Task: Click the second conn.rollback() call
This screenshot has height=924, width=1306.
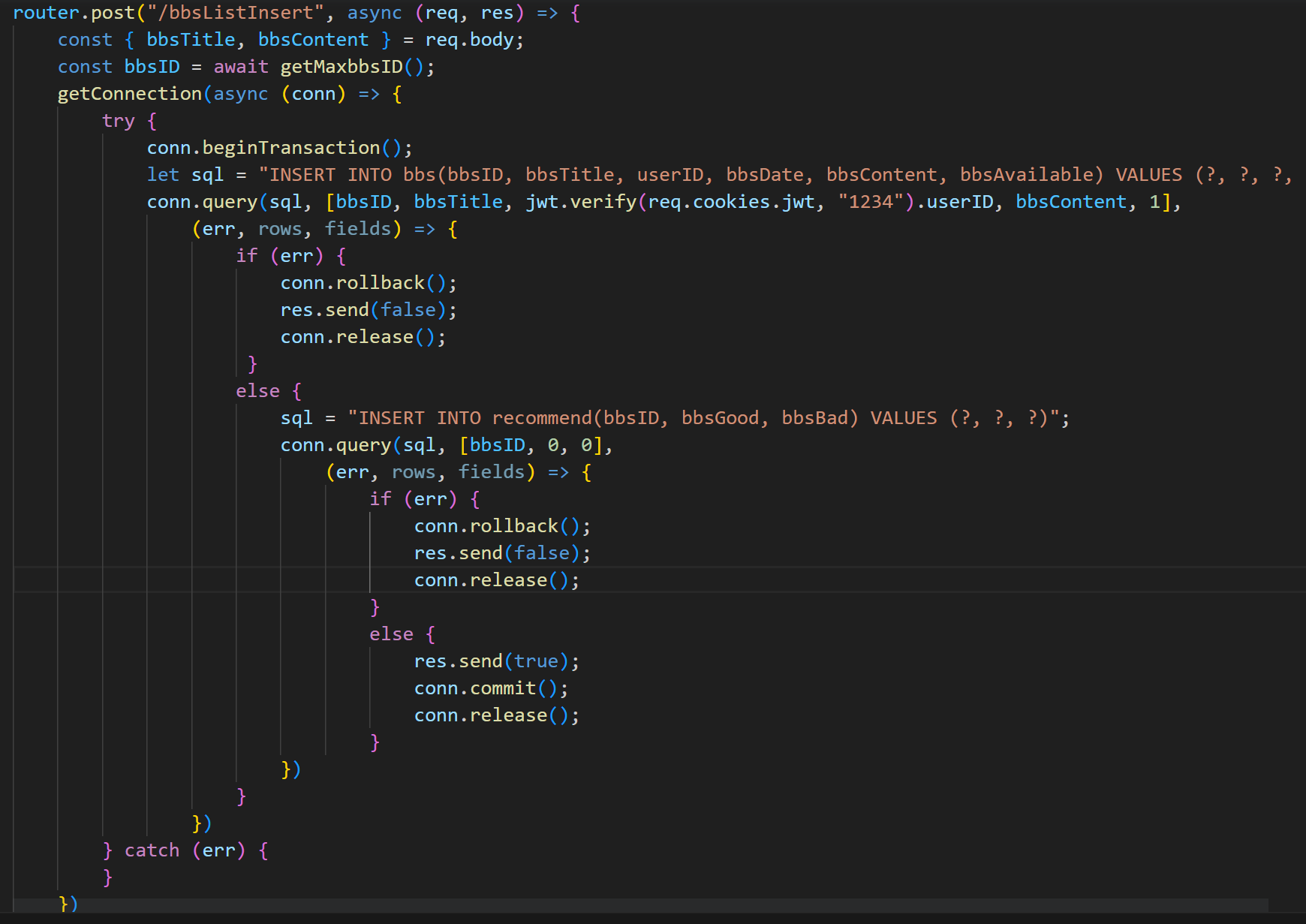Action: [x=501, y=526]
